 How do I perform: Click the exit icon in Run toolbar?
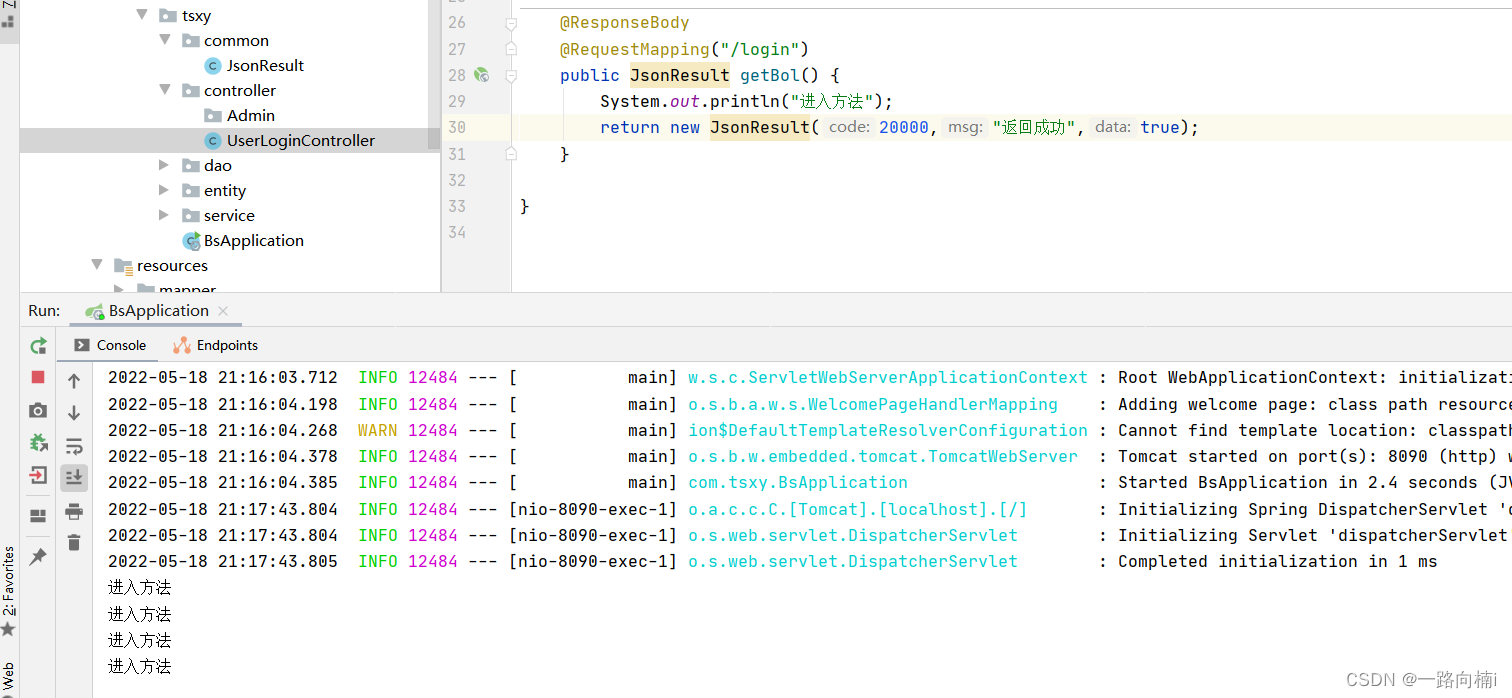point(38,475)
